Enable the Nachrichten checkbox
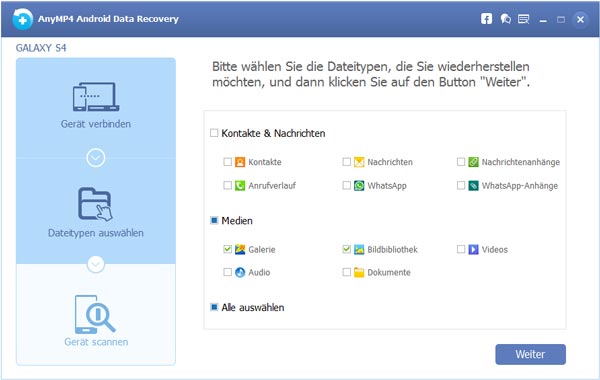Image resolution: width=600 pixels, height=380 pixels. [346, 162]
